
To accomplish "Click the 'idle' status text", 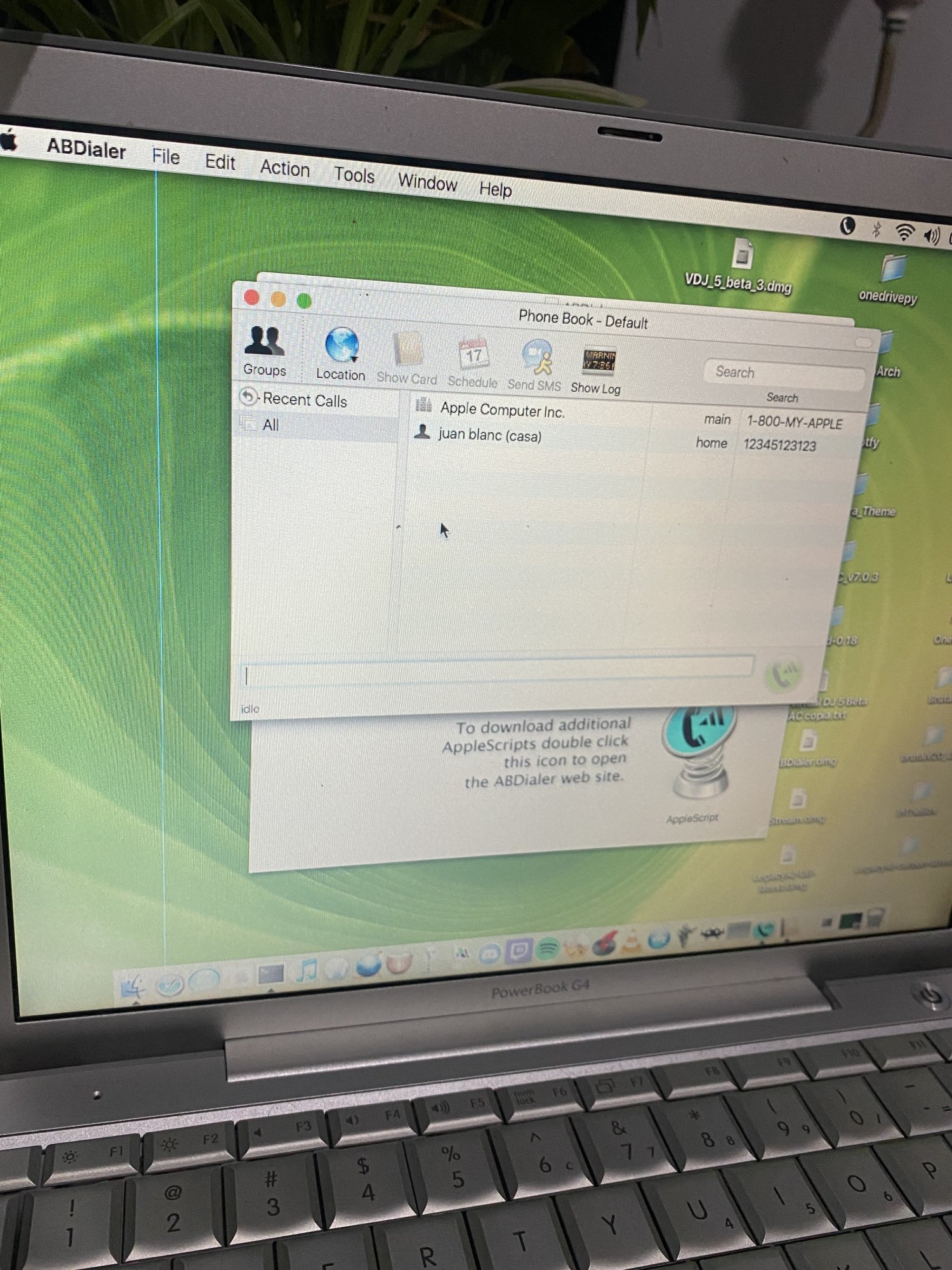I will [x=250, y=709].
